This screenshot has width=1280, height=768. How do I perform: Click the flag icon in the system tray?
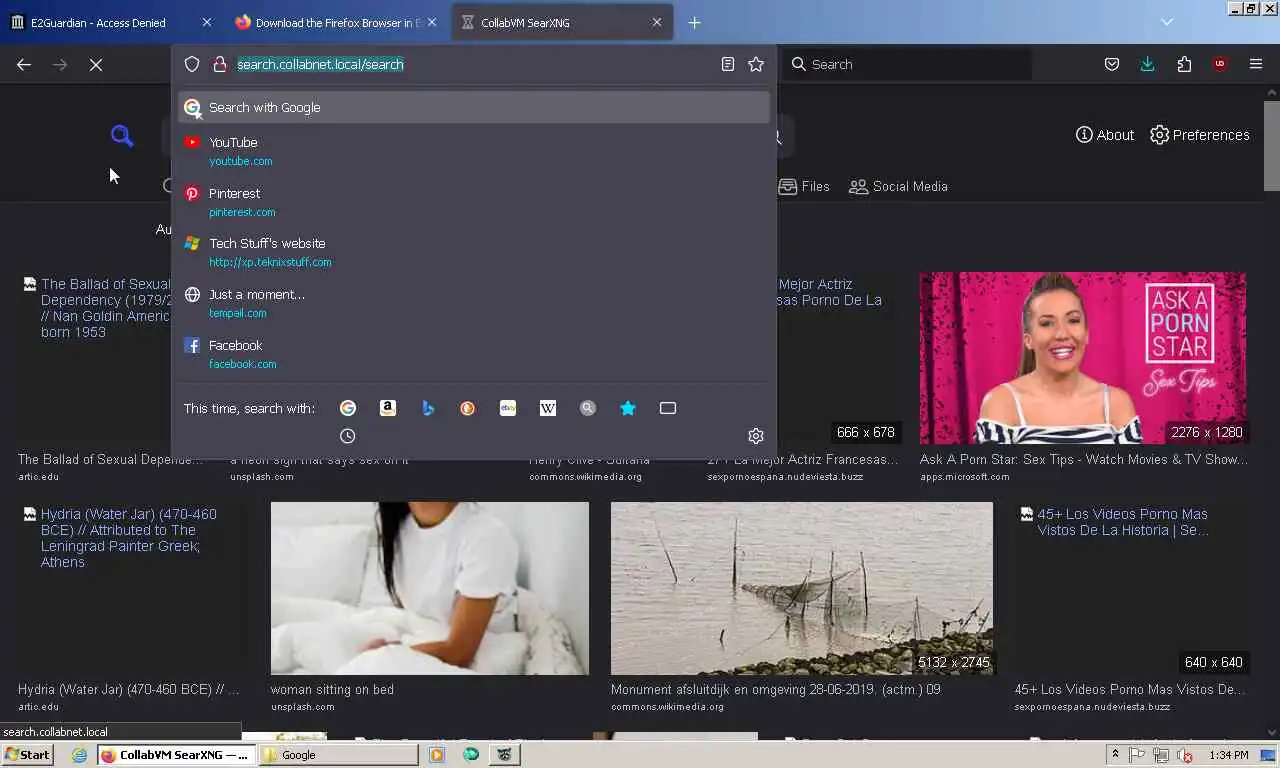[1138, 755]
